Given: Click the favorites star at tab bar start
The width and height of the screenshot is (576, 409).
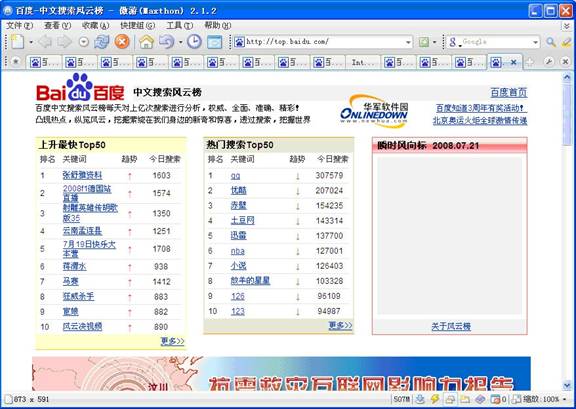Looking at the screenshot, I should pos(16,62).
